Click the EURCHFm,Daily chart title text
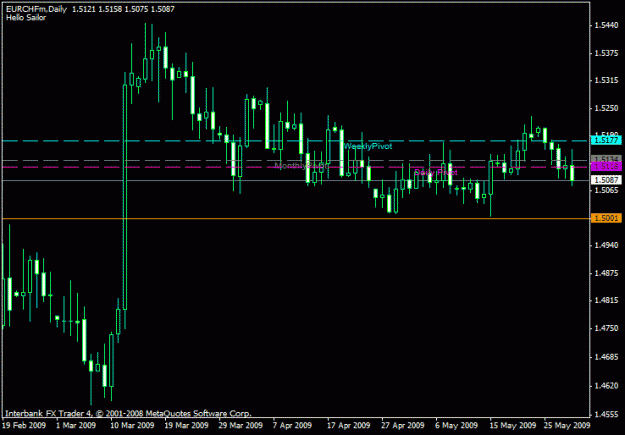The width and height of the screenshot is (625, 435). pos(37,9)
